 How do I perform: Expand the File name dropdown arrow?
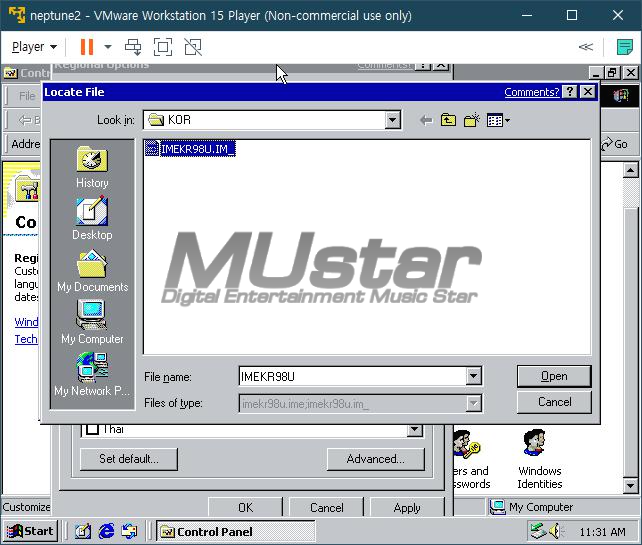tap(473, 376)
